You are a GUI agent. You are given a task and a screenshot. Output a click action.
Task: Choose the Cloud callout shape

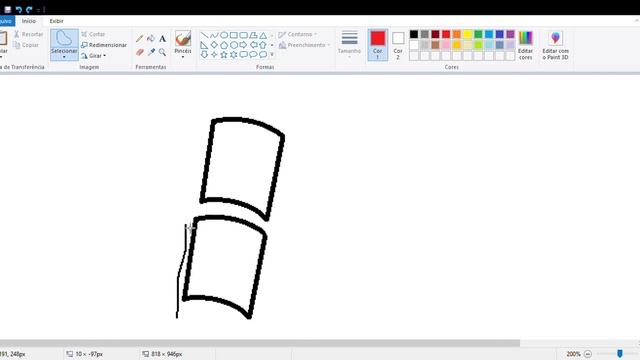[x=263, y=54]
